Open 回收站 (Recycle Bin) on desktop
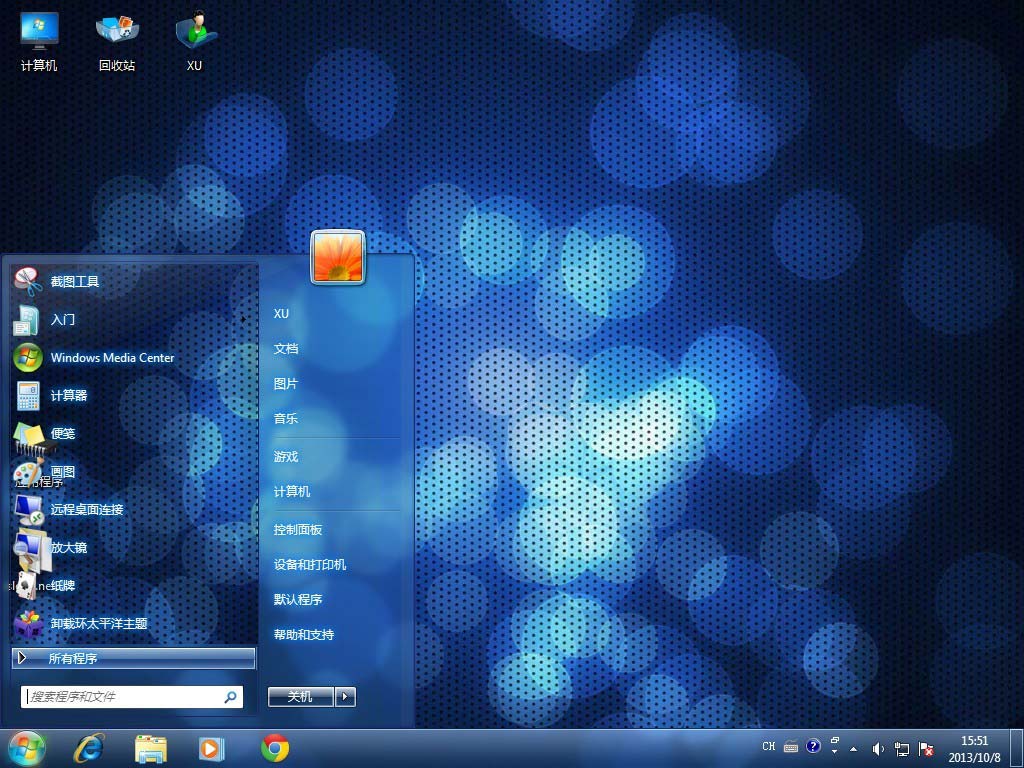1024x768 pixels. click(x=117, y=42)
